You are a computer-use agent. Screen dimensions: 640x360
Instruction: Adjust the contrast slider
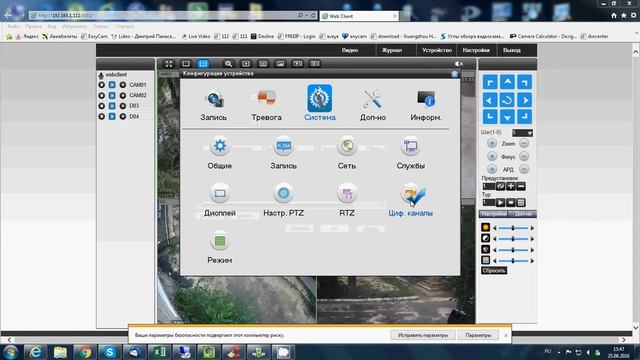tap(513, 239)
